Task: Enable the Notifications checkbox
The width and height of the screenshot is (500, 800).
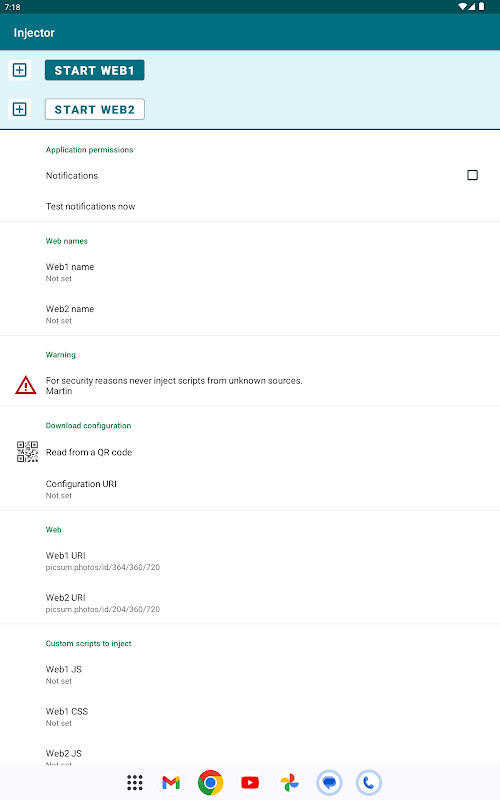Action: coord(472,175)
